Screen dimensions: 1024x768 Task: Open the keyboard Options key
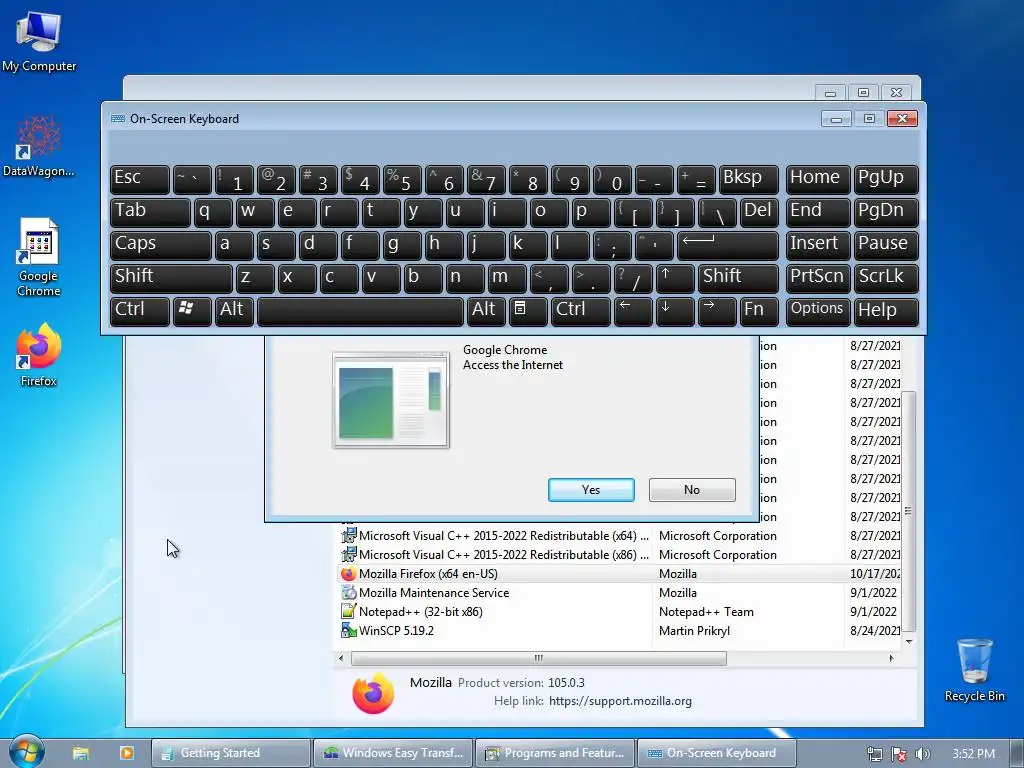[818, 311]
